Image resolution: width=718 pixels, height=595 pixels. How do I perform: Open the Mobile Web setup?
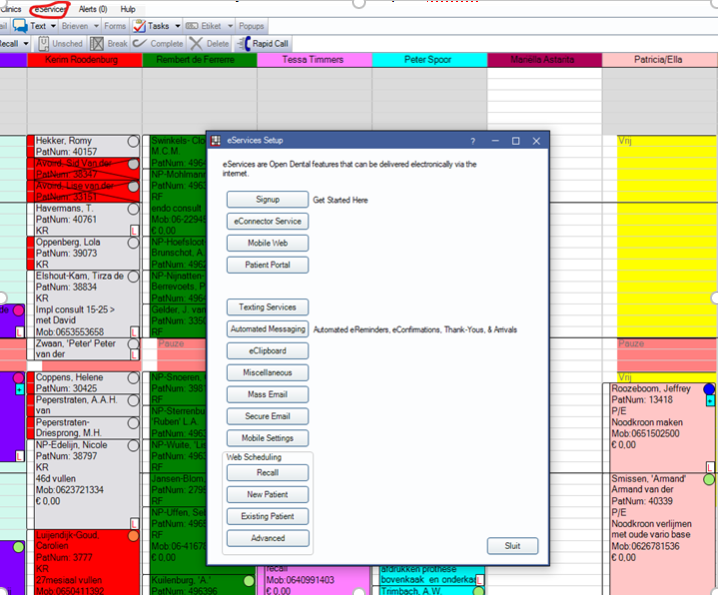coord(267,243)
